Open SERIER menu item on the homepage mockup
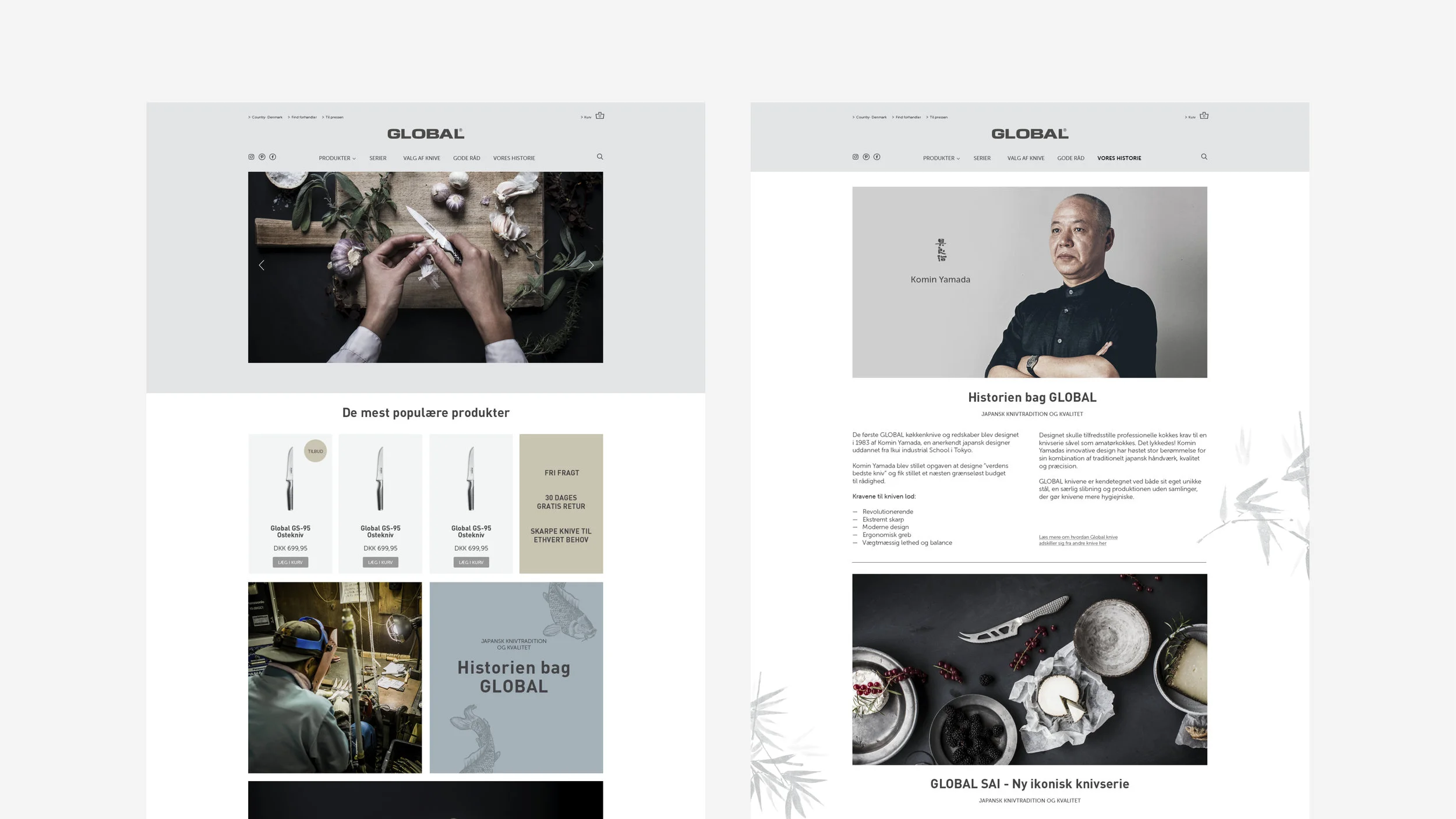 pos(378,158)
